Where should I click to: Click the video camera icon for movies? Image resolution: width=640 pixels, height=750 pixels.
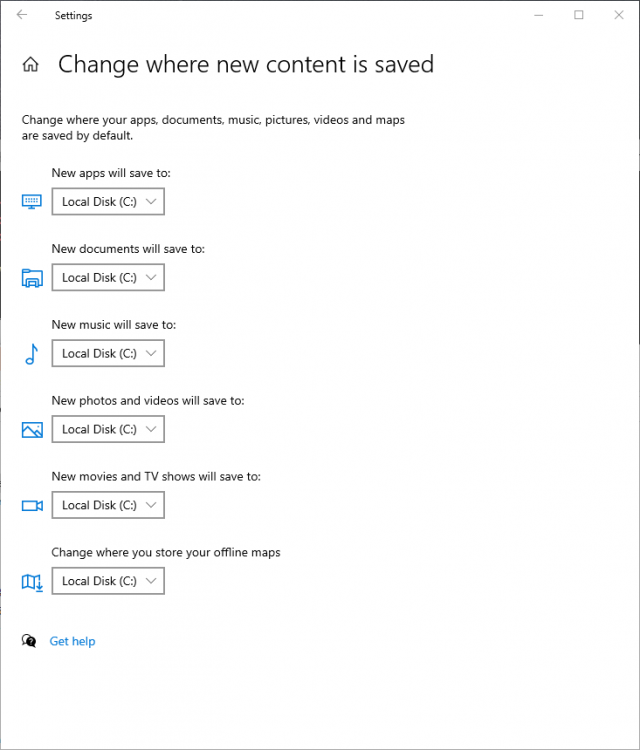(x=32, y=506)
